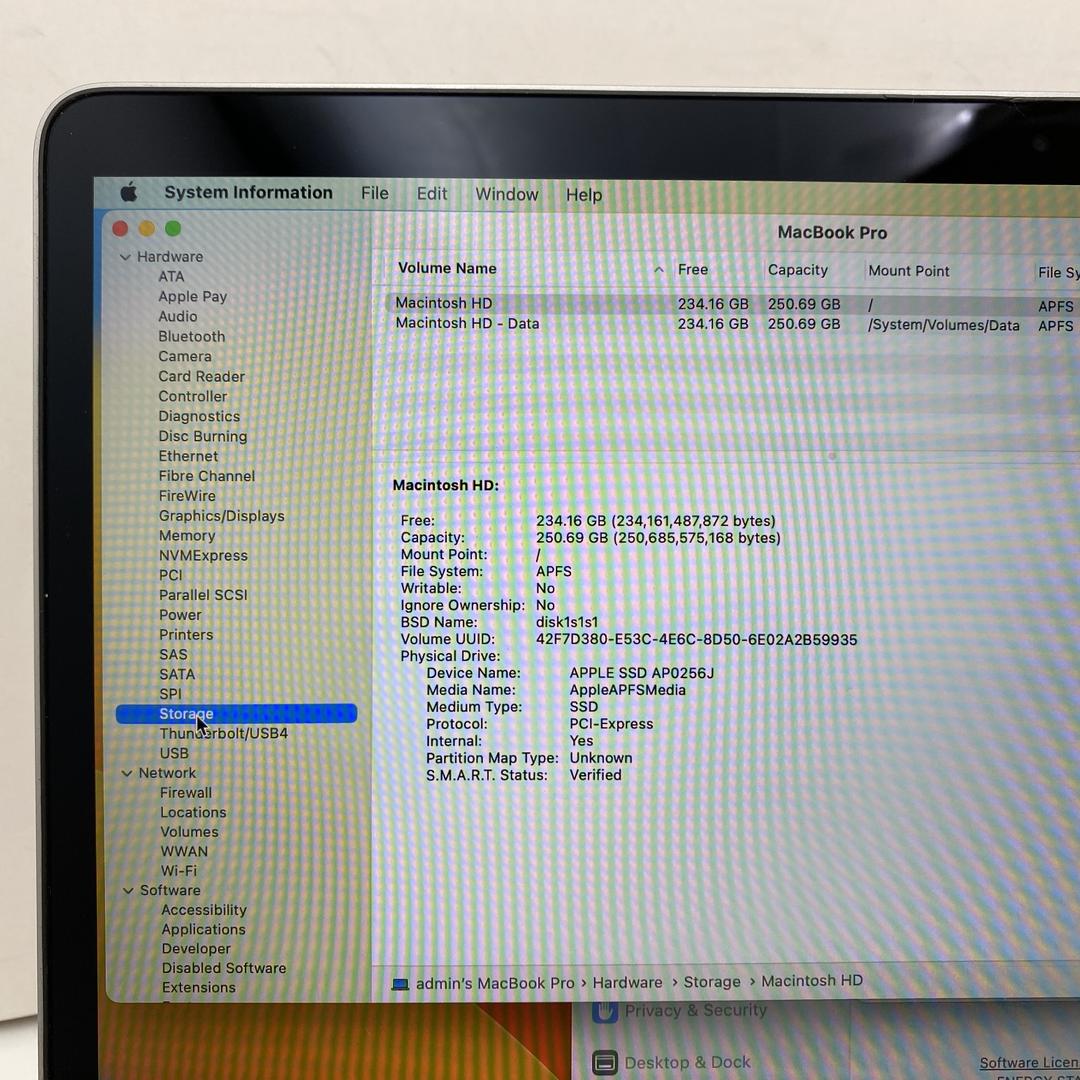Select NVMExpress in the sidebar
Viewport: 1080px width, 1080px height.
(x=203, y=556)
